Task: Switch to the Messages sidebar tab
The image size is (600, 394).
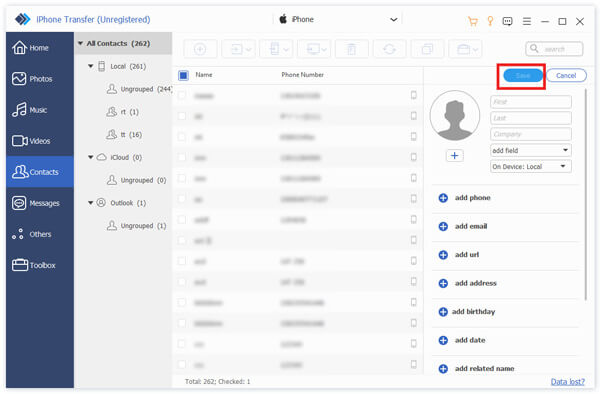Action: pyautogui.click(x=39, y=203)
